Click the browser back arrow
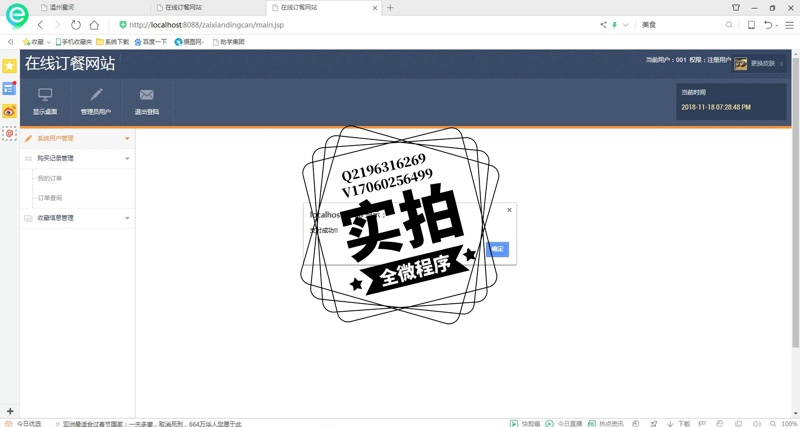This screenshot has height=427, width=800. click(40, 25)
